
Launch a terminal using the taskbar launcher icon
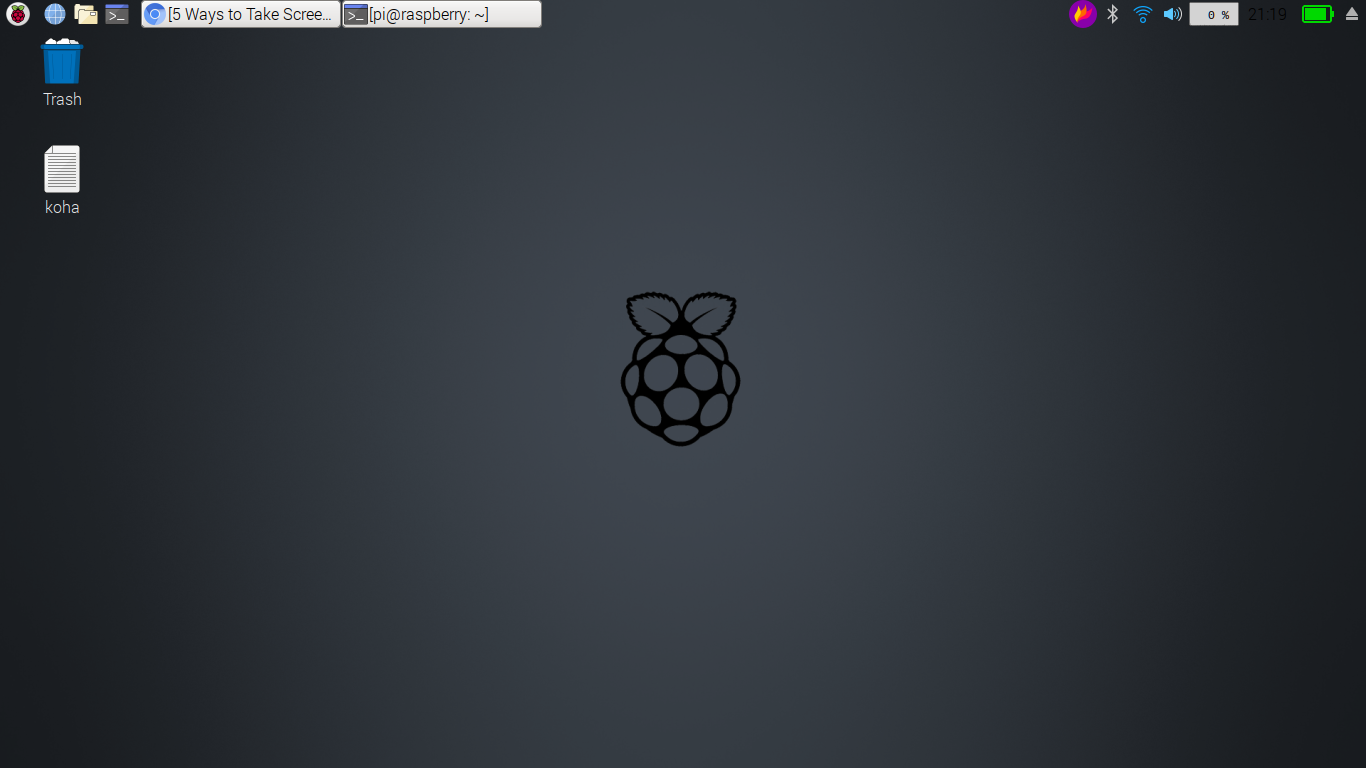pos(117,14)
